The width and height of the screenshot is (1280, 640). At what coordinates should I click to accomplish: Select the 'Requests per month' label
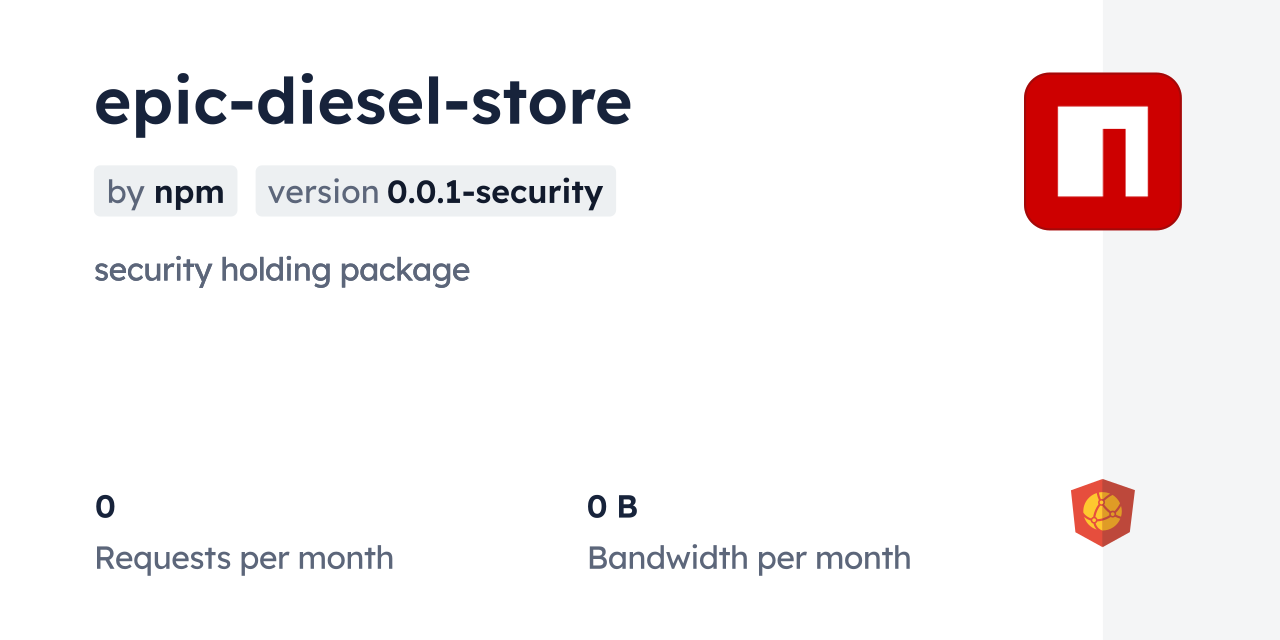[243, 558]
